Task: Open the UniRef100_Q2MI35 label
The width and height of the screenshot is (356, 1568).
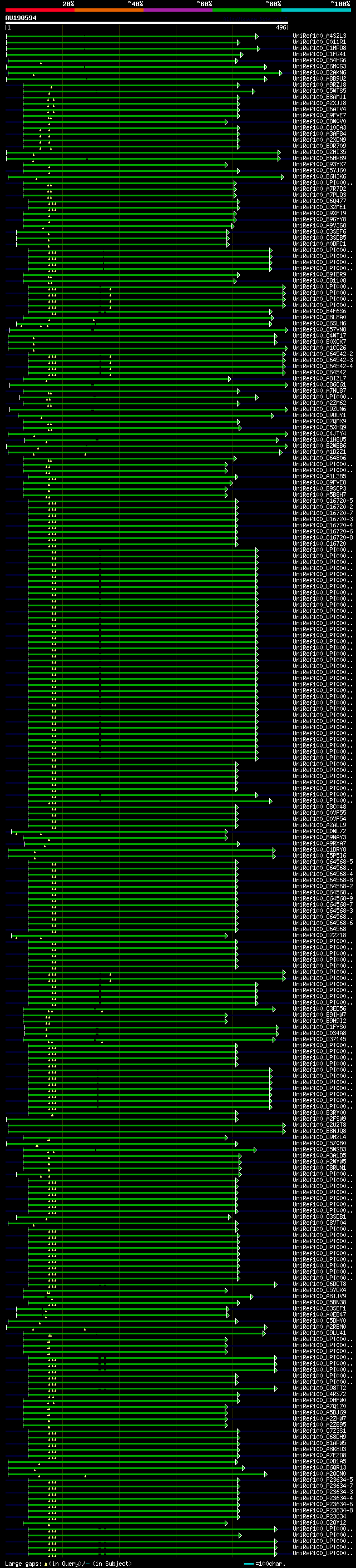Action: point(319,152)
